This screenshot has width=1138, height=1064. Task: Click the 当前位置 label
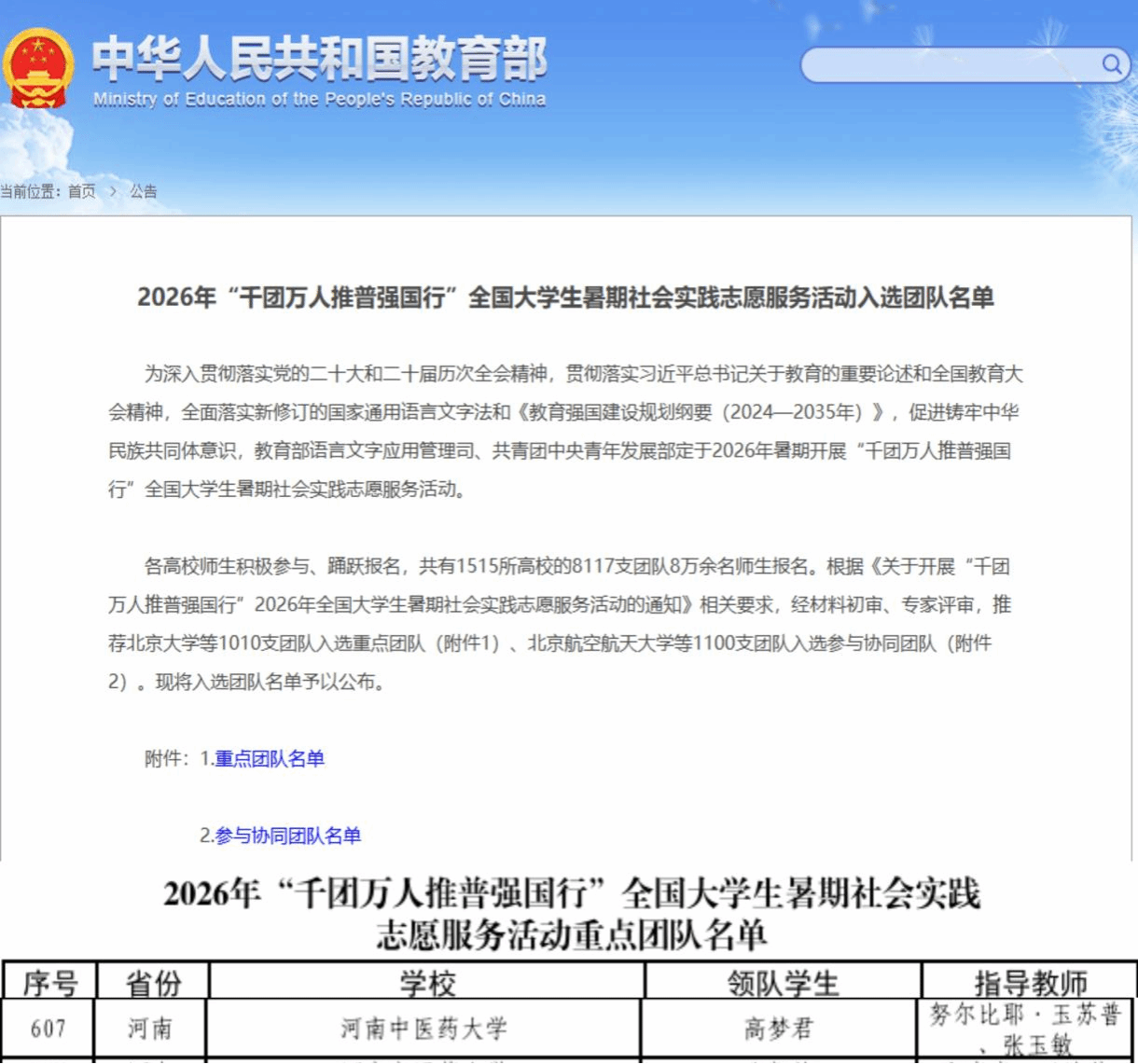point(30,191)
